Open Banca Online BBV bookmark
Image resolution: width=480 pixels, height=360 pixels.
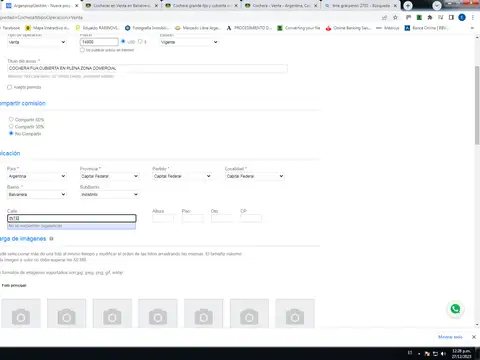click(x=426, y=28)
